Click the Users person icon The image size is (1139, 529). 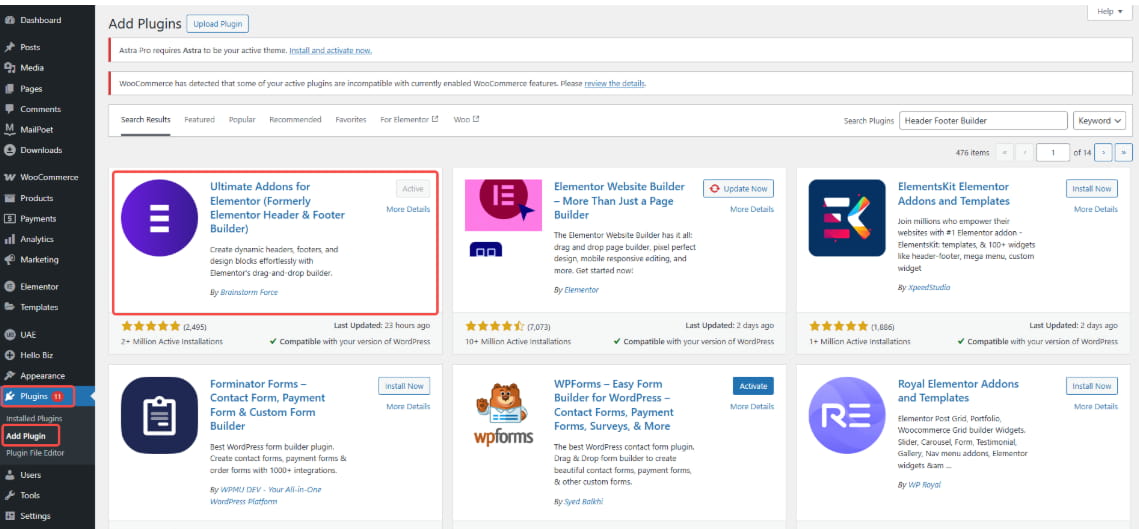pyautogui.click(x=10, y=475)
